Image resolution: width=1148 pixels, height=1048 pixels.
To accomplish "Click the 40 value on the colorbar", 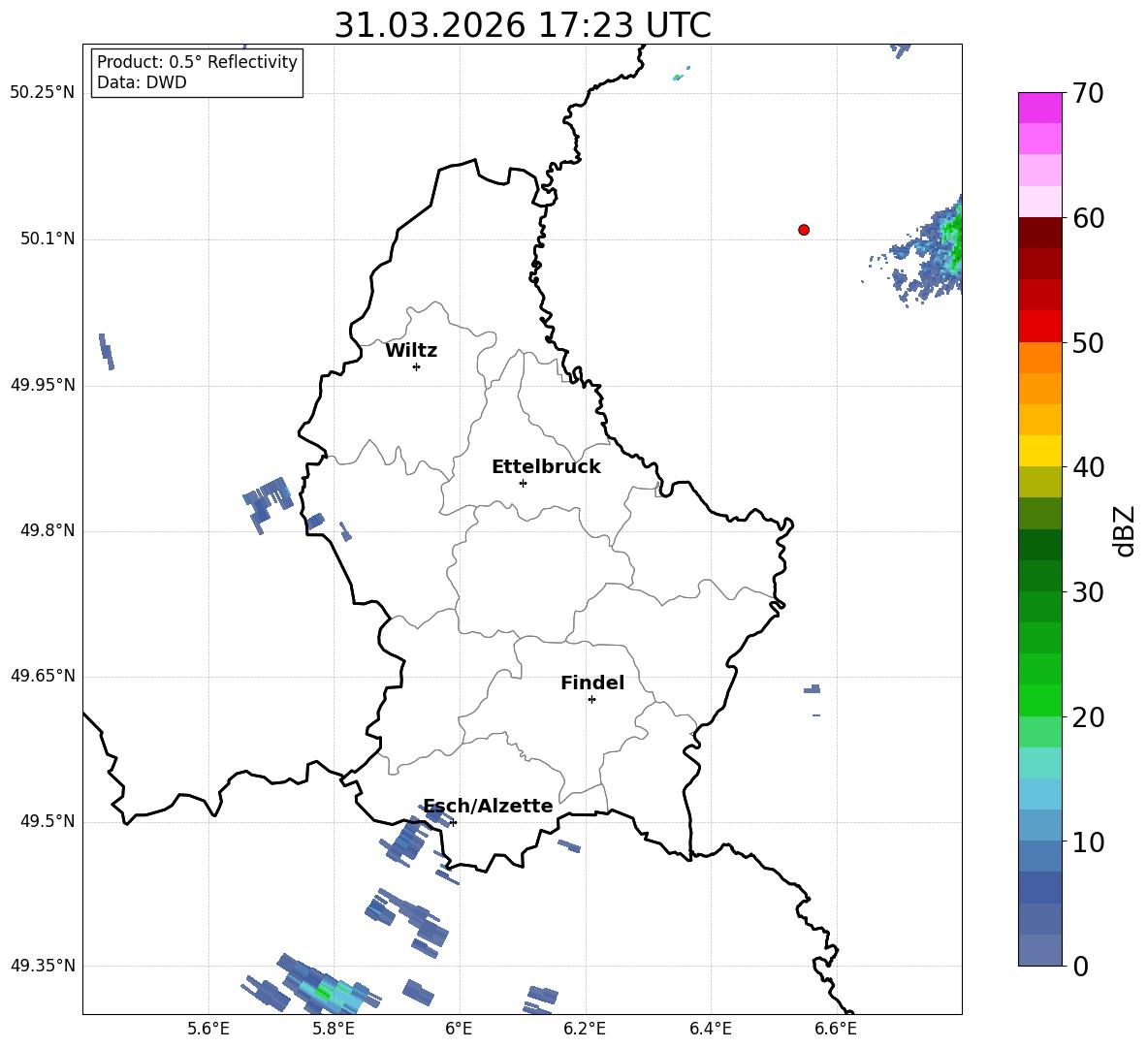I will (1088, 467).
